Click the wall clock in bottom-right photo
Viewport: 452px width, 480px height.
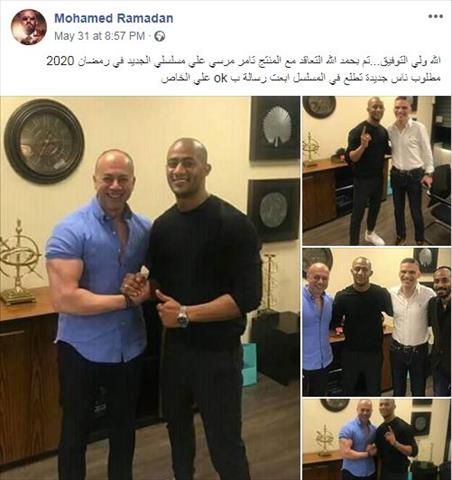[x=335, y=405]
